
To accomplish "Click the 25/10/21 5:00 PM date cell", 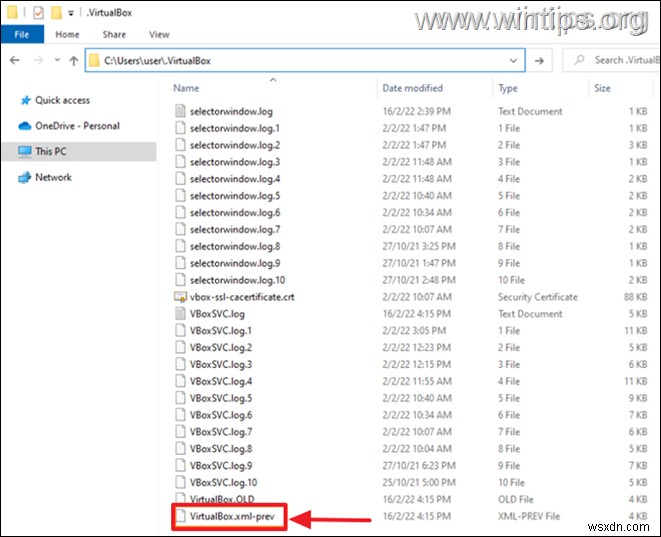I will [419, 483].
